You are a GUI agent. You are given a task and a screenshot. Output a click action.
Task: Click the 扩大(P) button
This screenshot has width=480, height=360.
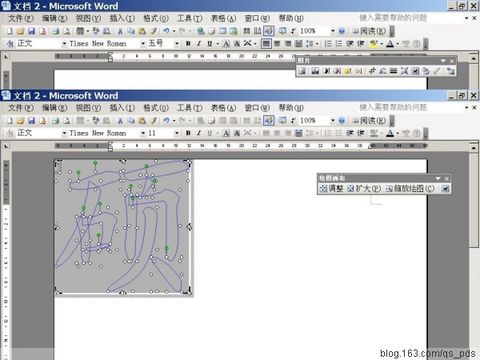coord(364,189)
